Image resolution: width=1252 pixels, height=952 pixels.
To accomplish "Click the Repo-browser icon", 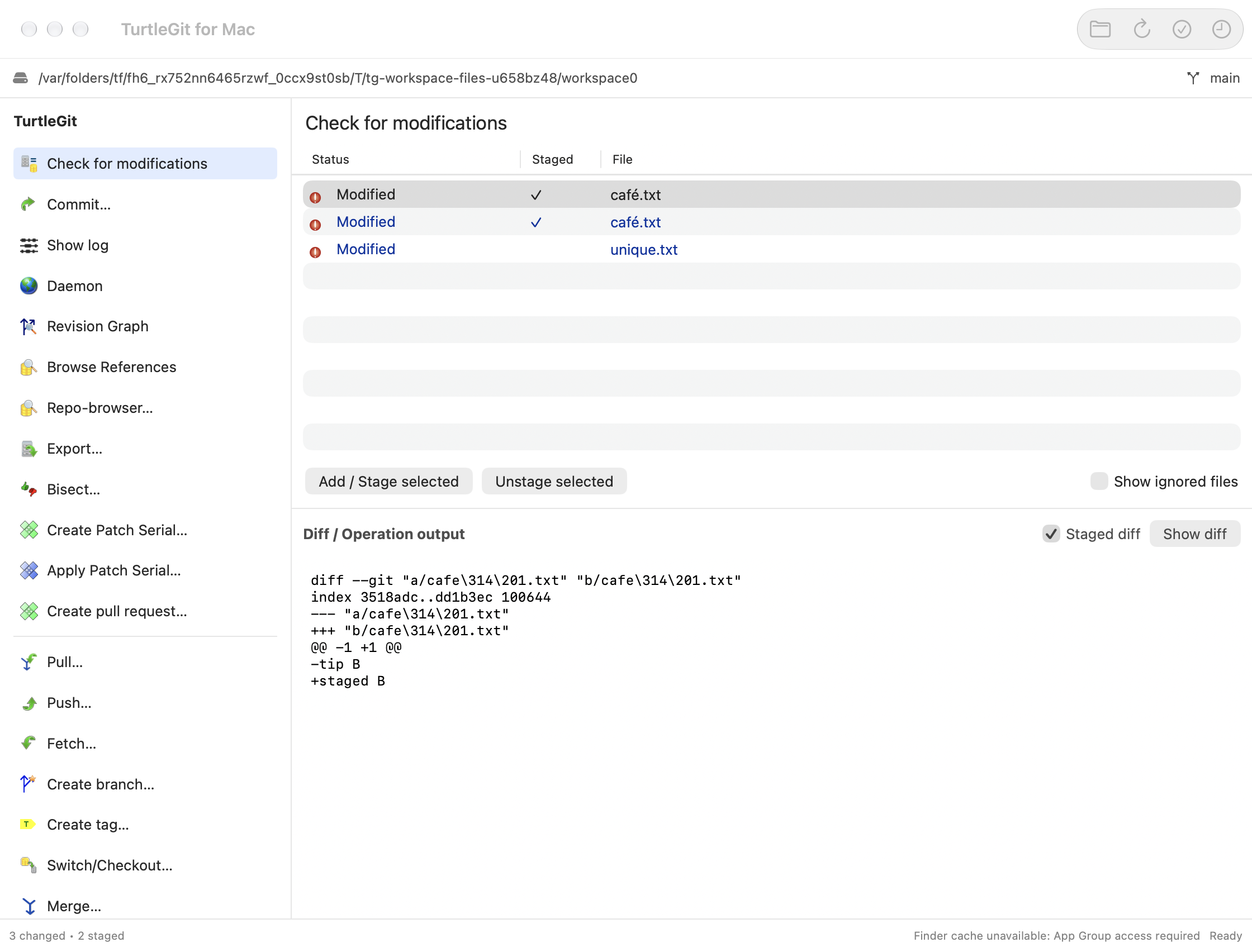I will pyautogui.click(x=29, y=408).
